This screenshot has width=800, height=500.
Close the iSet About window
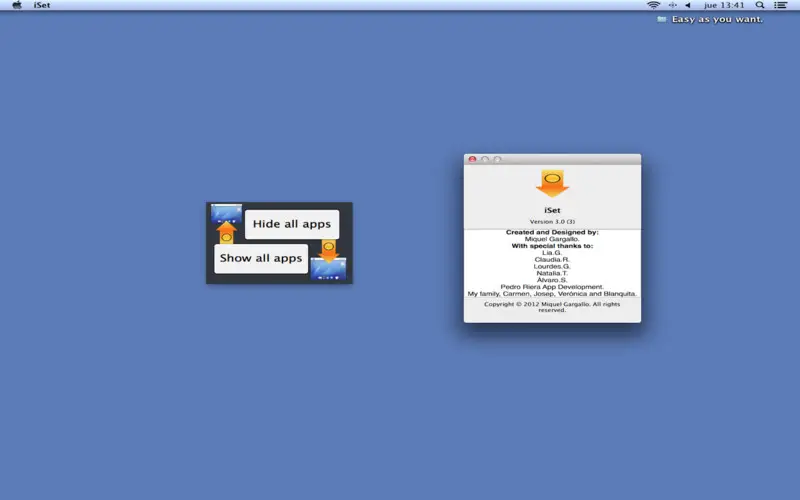[472, 159]
